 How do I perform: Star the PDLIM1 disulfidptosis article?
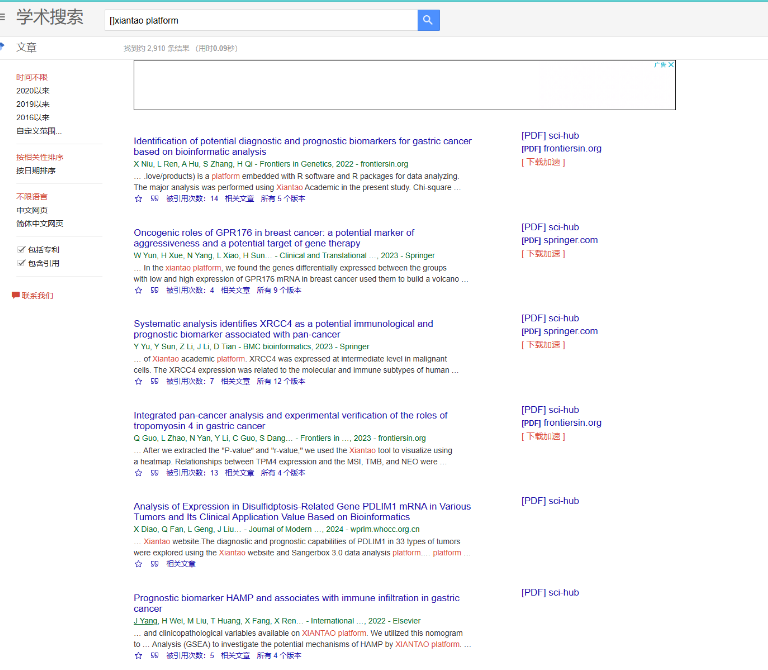(138, 564)
